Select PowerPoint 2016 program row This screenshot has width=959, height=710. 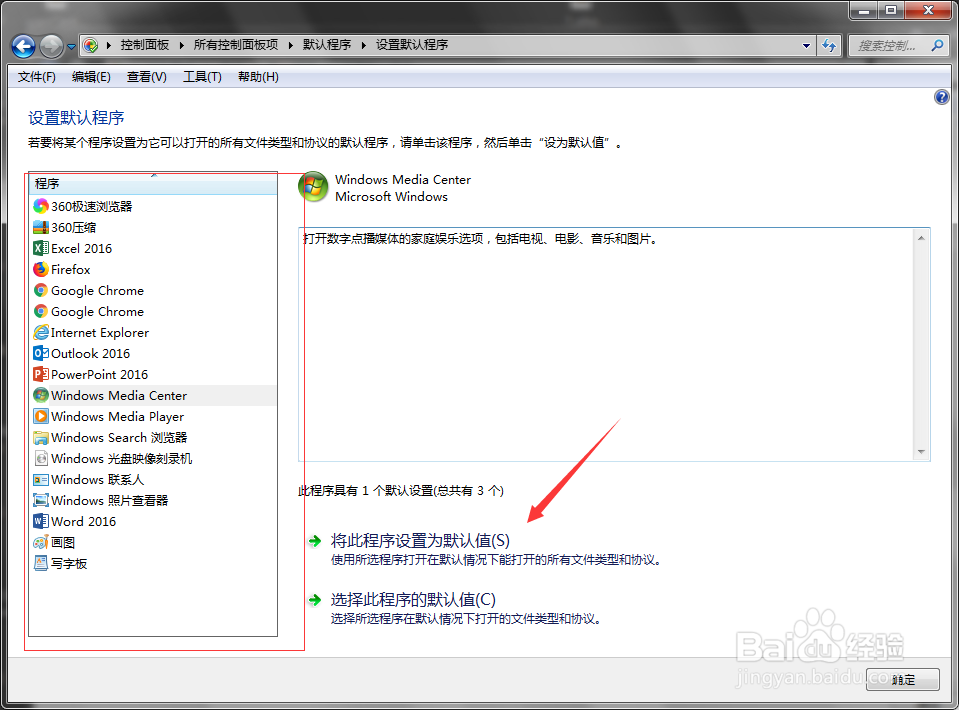[x=153, y=374]
